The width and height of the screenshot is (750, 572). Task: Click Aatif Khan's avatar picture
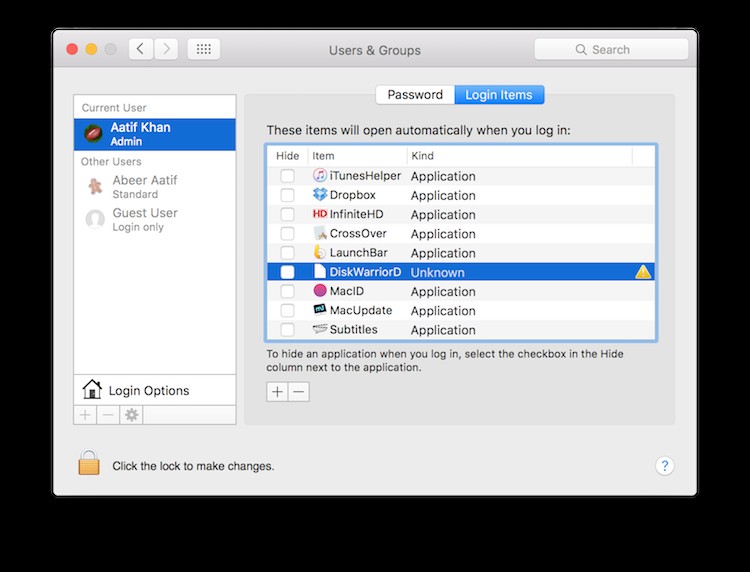pos(93,134)
